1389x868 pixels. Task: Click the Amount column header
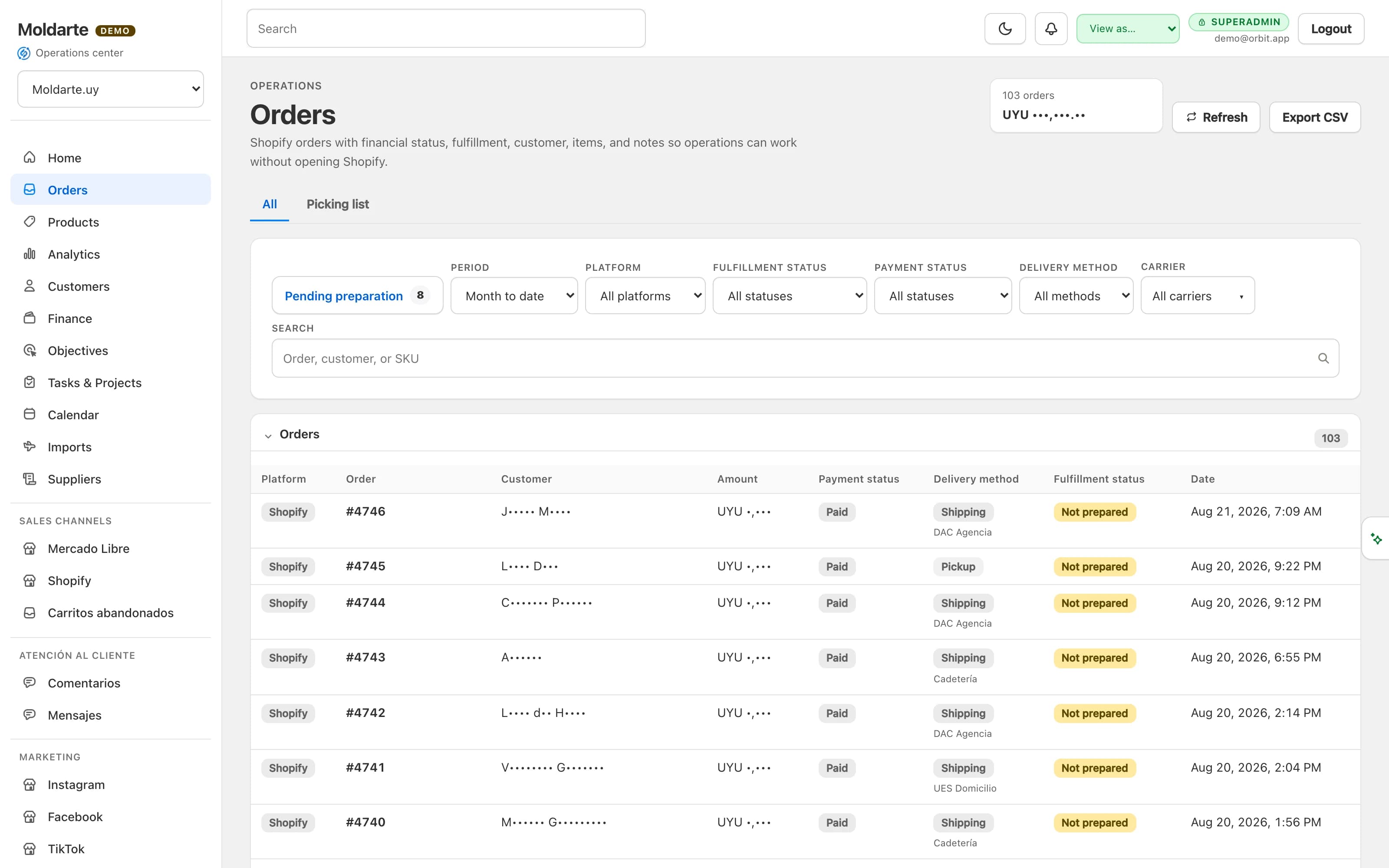coord(737,479)
